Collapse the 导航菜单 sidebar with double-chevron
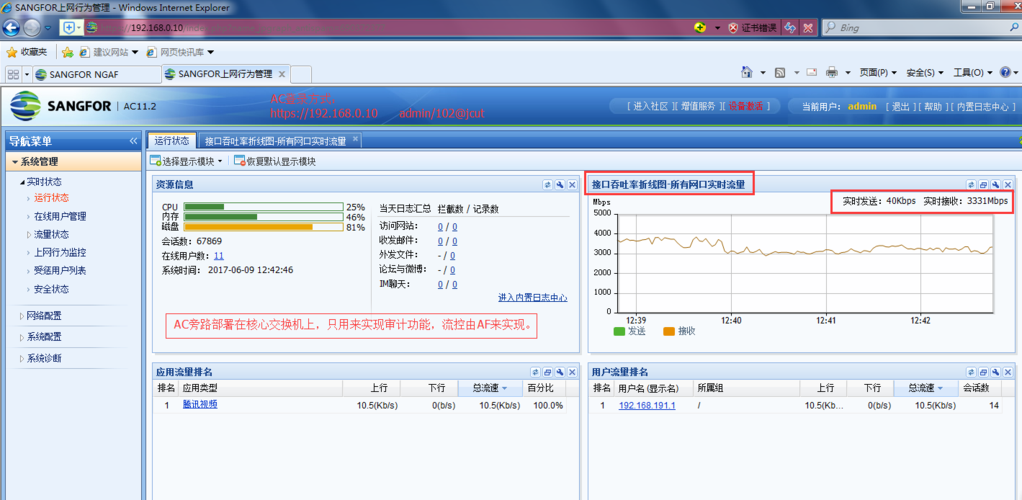This screenshot has height=500, width=1022. click(133, 141)
